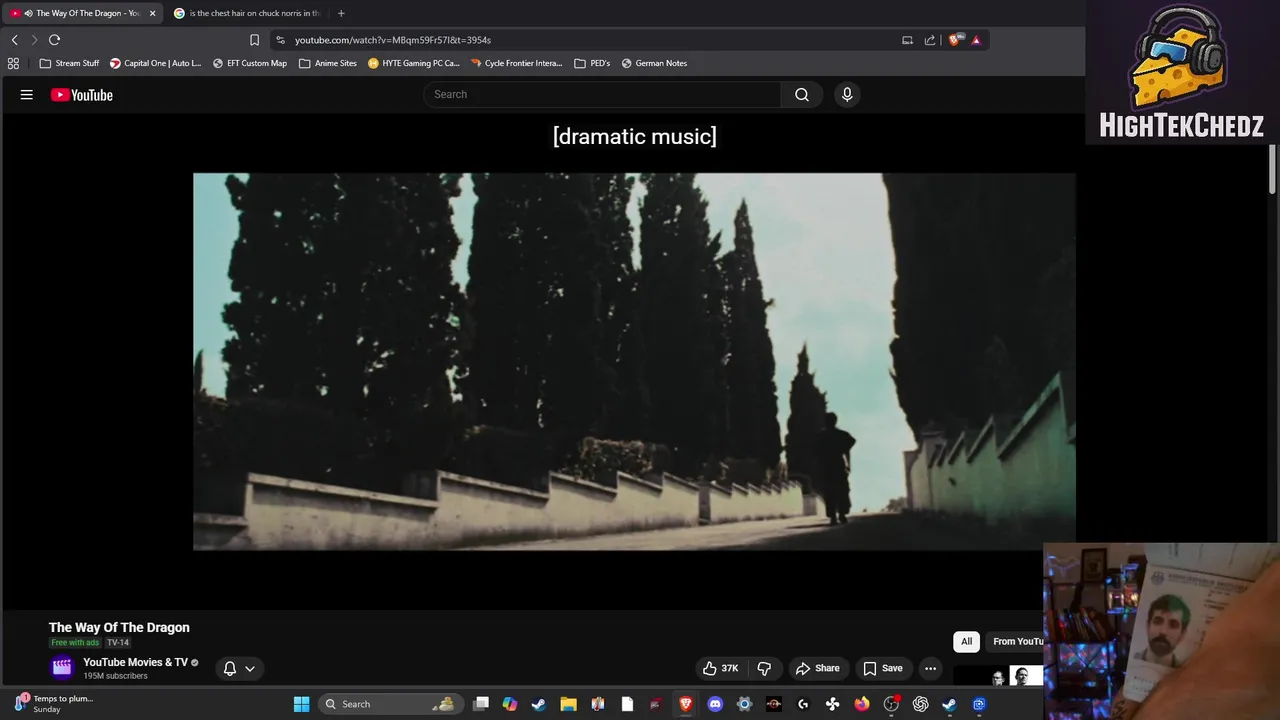
Task: Go to the YouTube home logo
Action: coord(82,95)
